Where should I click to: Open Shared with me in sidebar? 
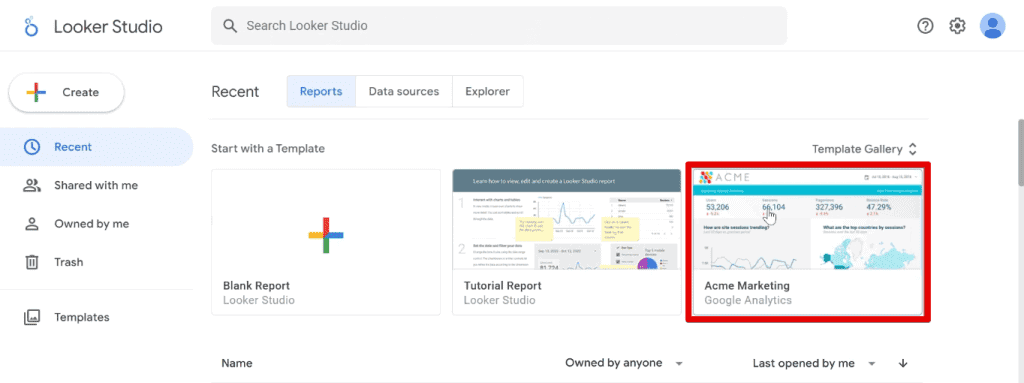(x=97, y=185)
